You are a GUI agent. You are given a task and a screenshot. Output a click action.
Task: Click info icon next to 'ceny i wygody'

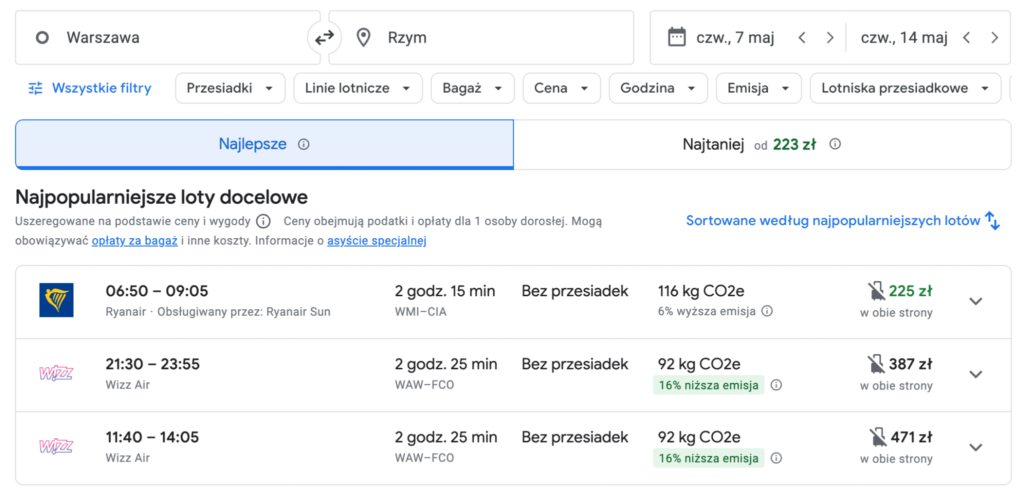tap(263, 221)
